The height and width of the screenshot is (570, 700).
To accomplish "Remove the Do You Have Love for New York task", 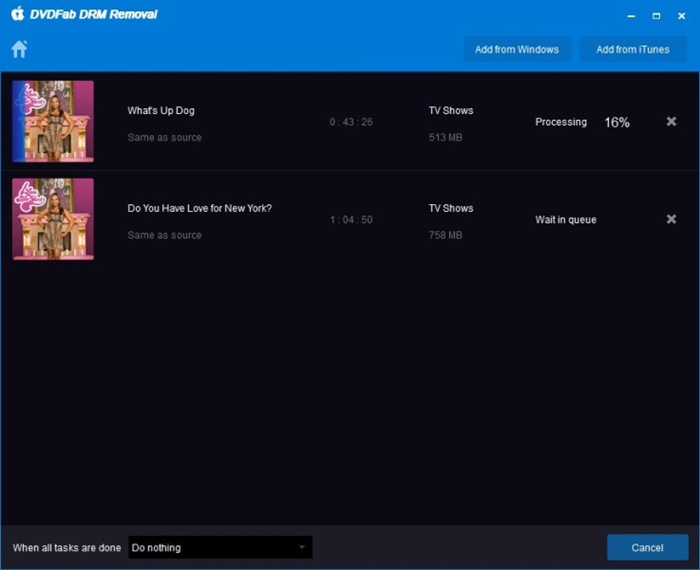I will click(x=671, y=219).
